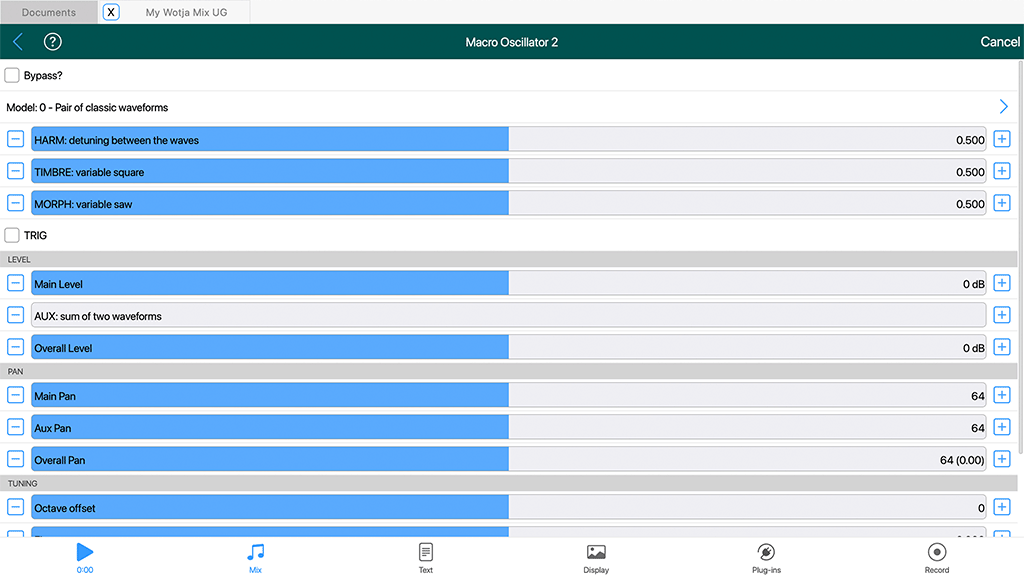Enable the Bypass checkbox
Image resolution: width=1024 pixels, height=576 pixels.
click(12, 75)
